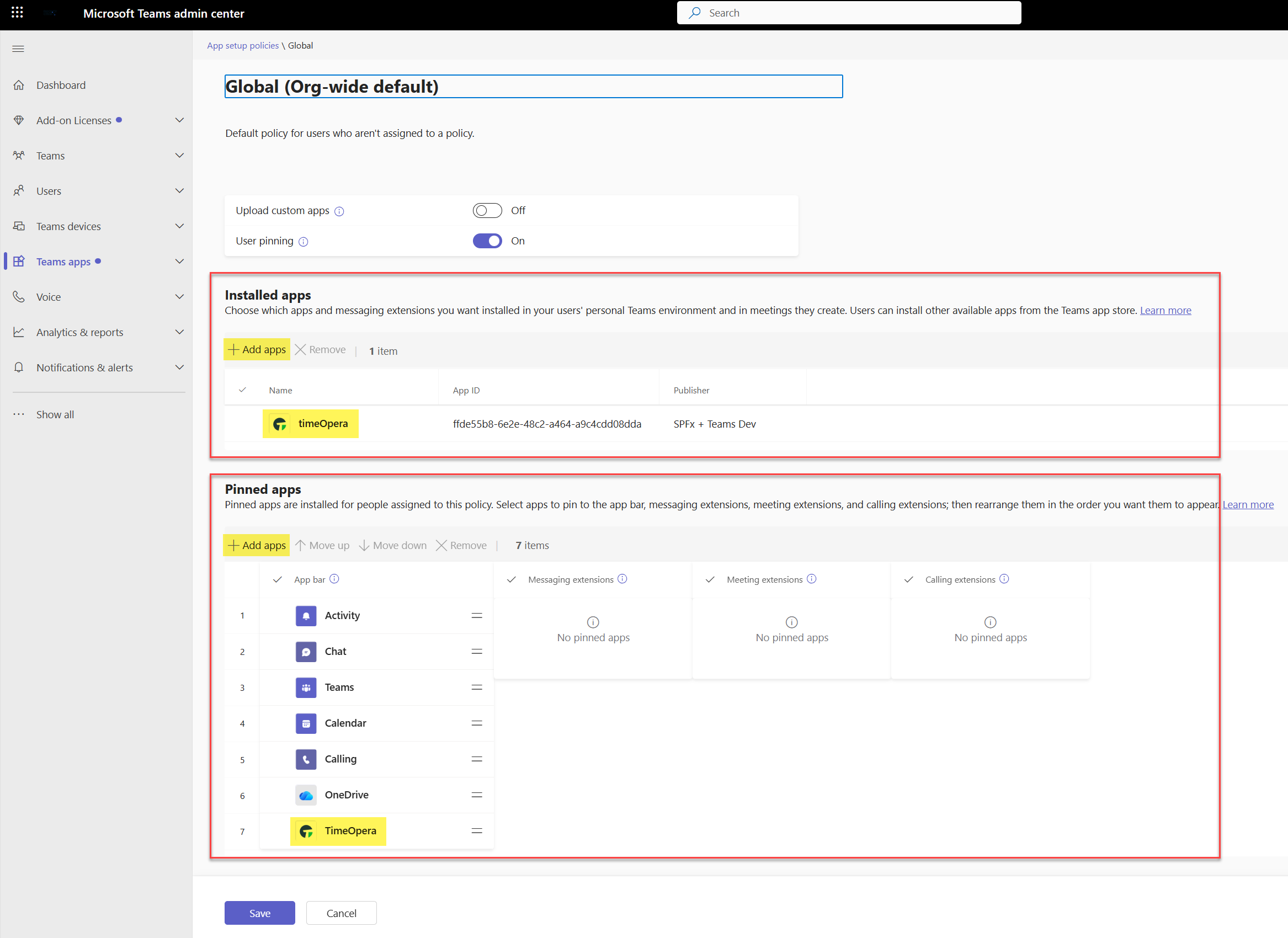The image size is (1288, 938).
Task: Open Learn more link under Pinned apps
Action: coord(1248,505)
